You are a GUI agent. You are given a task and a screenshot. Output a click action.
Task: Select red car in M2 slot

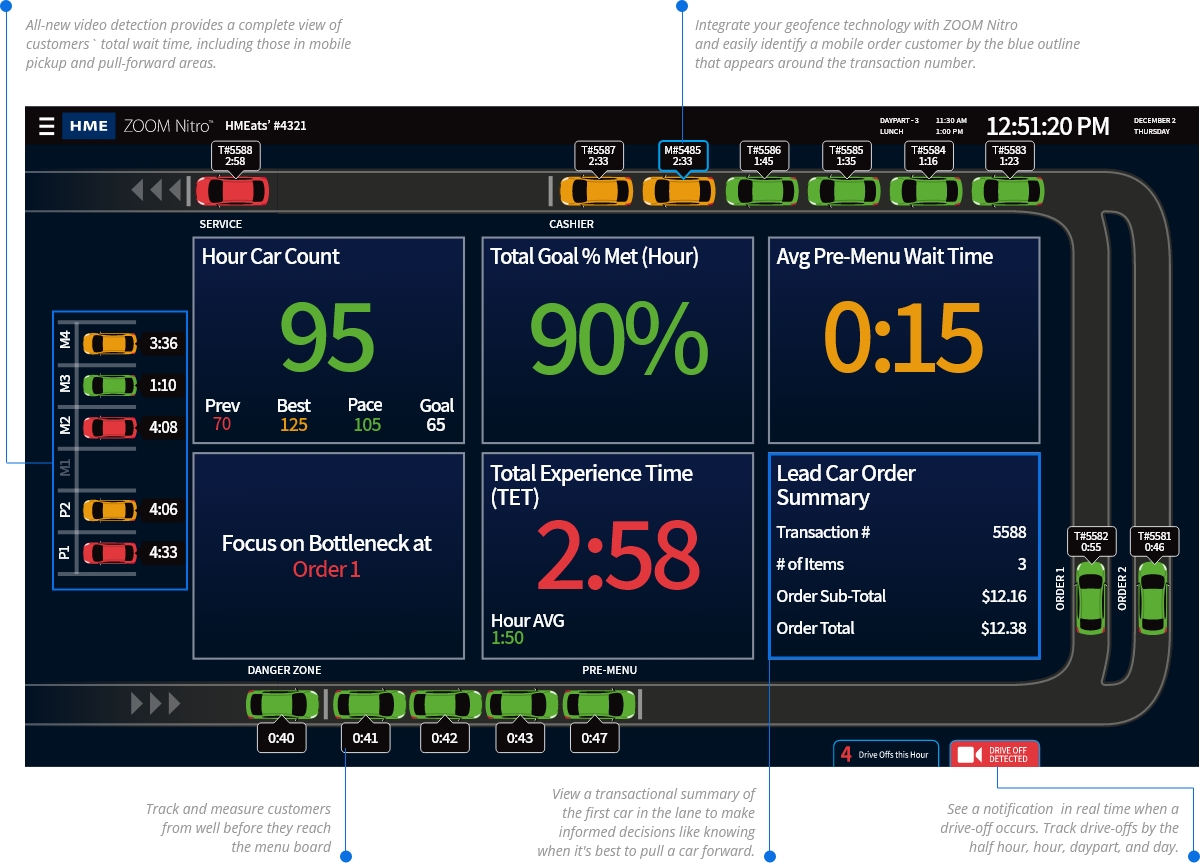(x=110, y=427)
